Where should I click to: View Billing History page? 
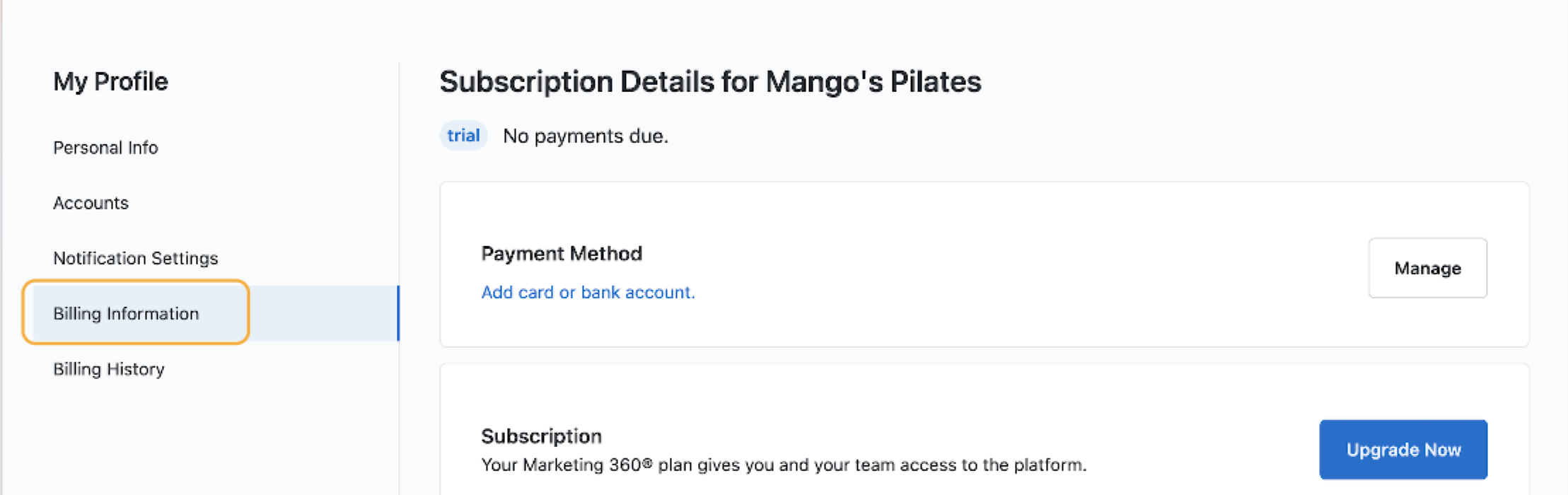point(108,369)
